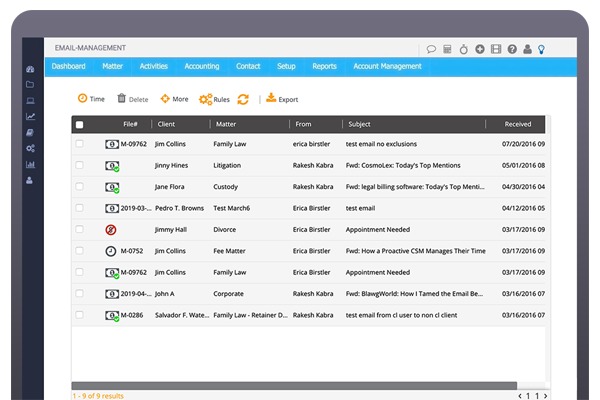
Task: Click the clock icon in M-0752 row
Action: (111, 251)
